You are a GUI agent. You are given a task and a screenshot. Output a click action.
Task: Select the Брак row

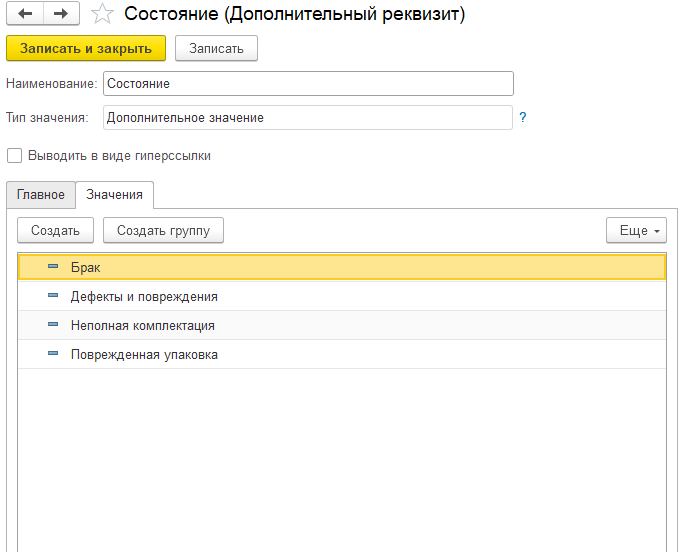point(342,267)
